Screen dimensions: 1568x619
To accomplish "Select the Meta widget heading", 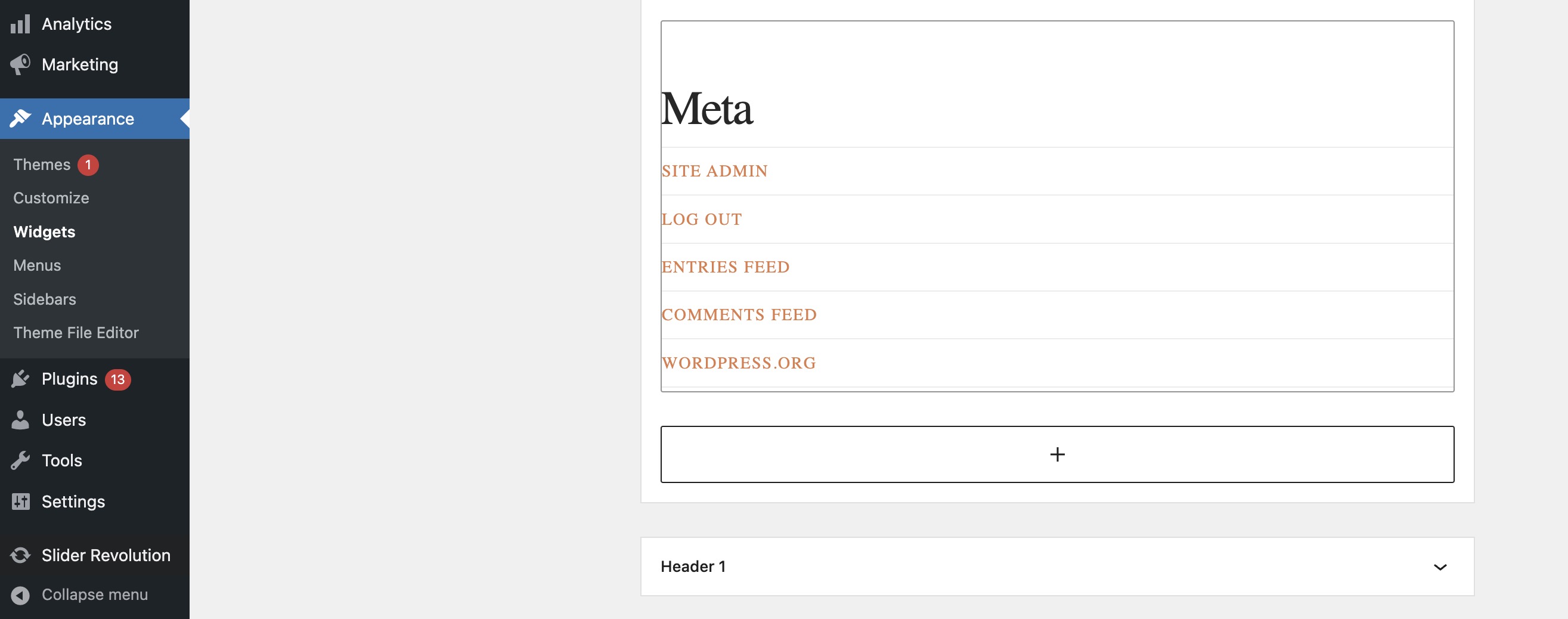I will [707, 110].
